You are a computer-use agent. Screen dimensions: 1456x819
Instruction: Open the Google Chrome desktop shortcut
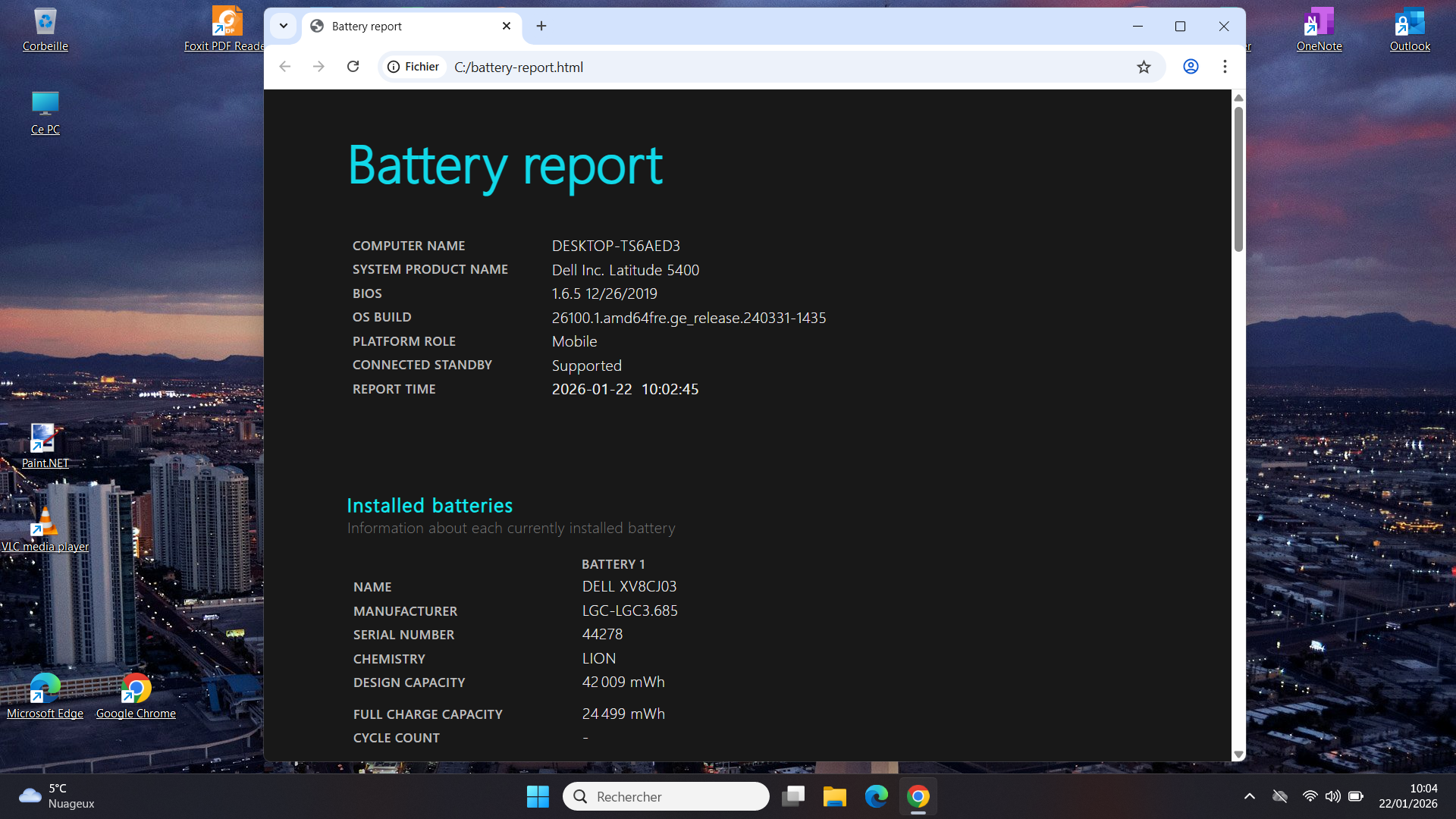(136, 697)
